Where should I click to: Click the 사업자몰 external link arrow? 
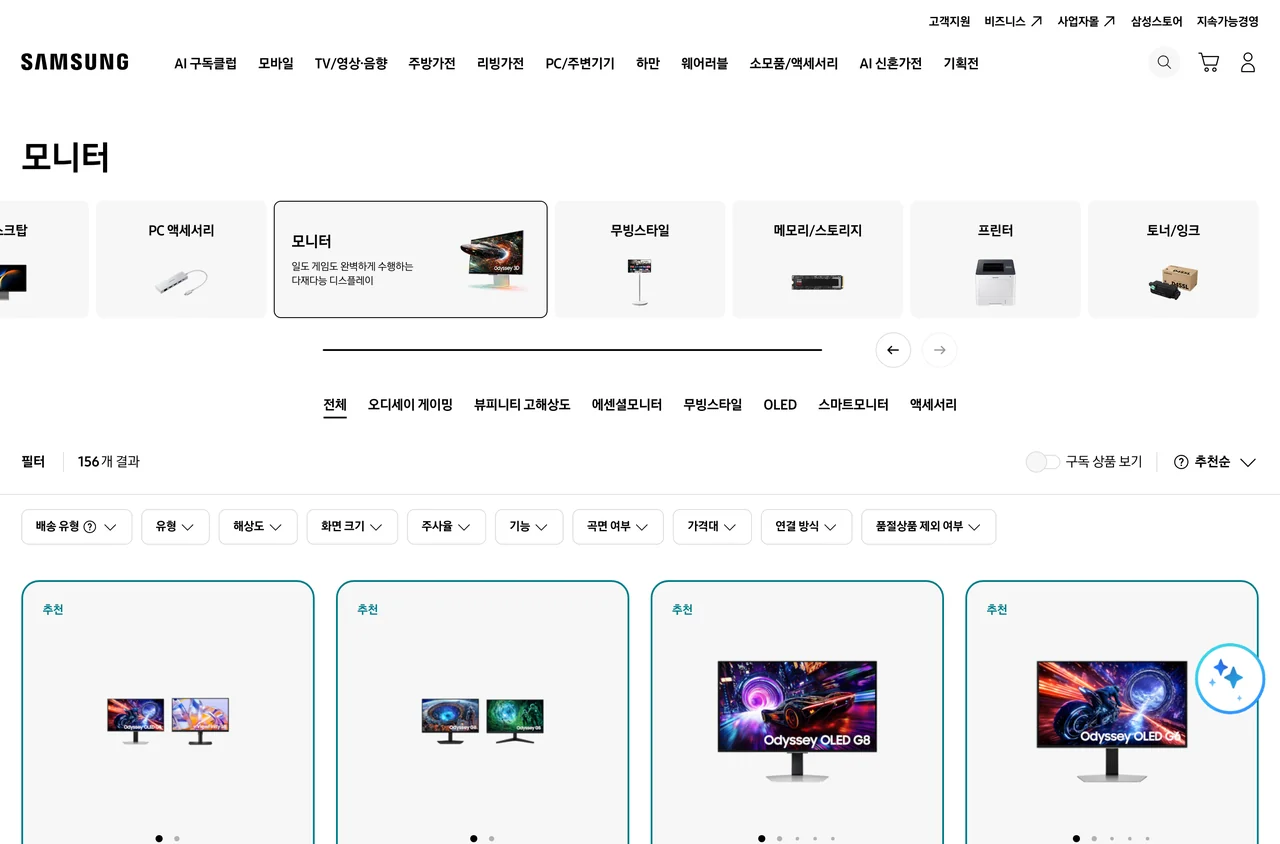pos(1109,21)
